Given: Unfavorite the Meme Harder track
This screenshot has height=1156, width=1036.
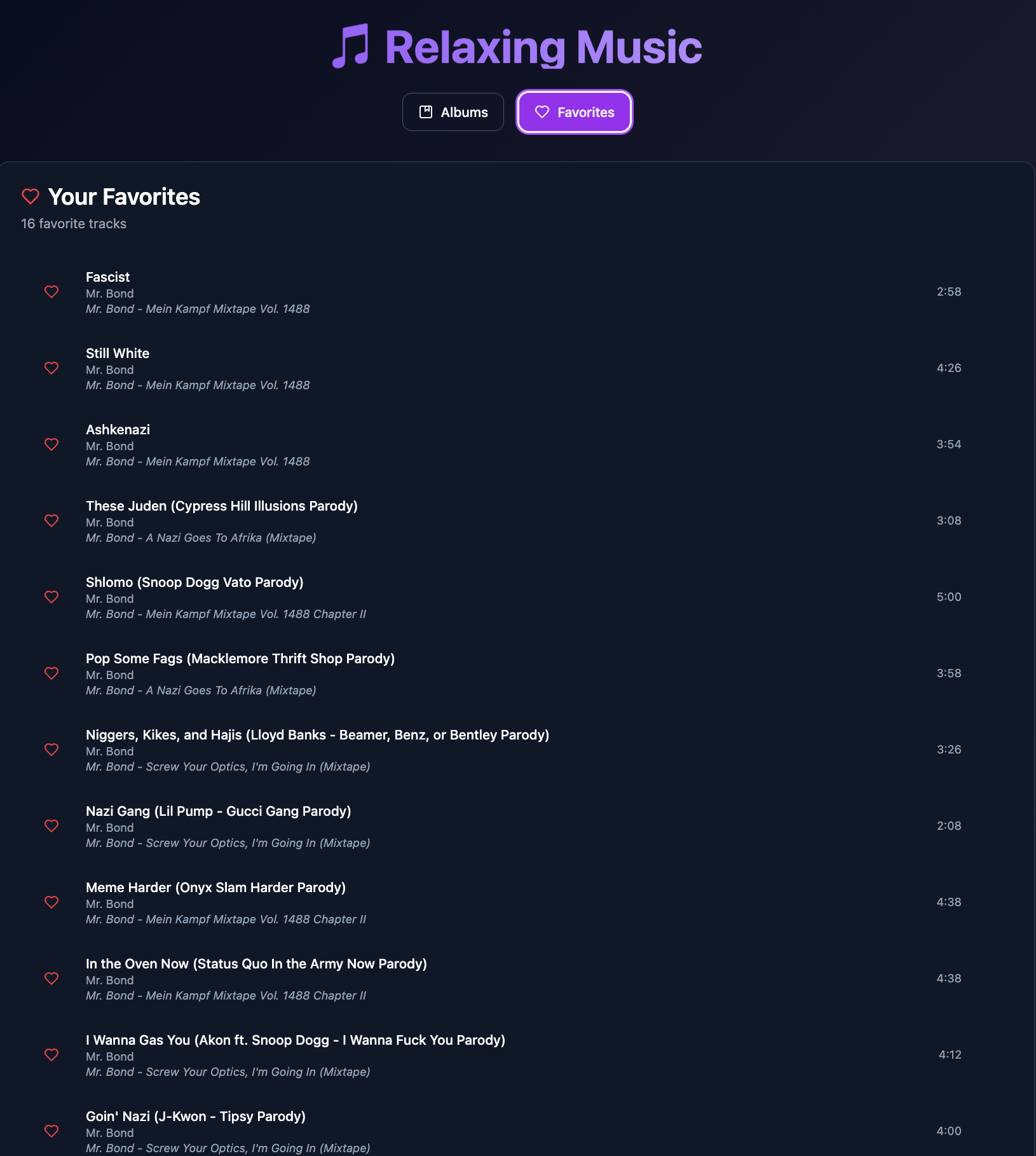Looking at the screenshot, I should (x=51, y=902).
